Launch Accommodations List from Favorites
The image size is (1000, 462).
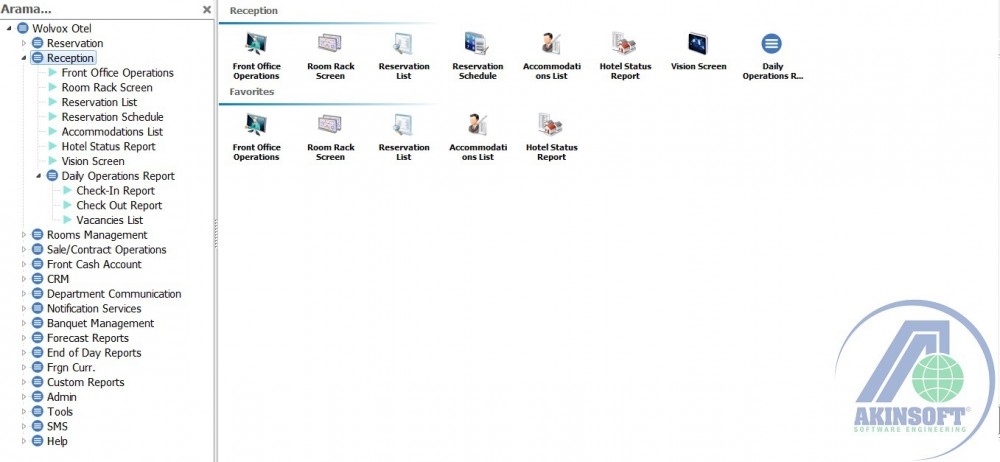pyautogui.click(x=478, y=137)
